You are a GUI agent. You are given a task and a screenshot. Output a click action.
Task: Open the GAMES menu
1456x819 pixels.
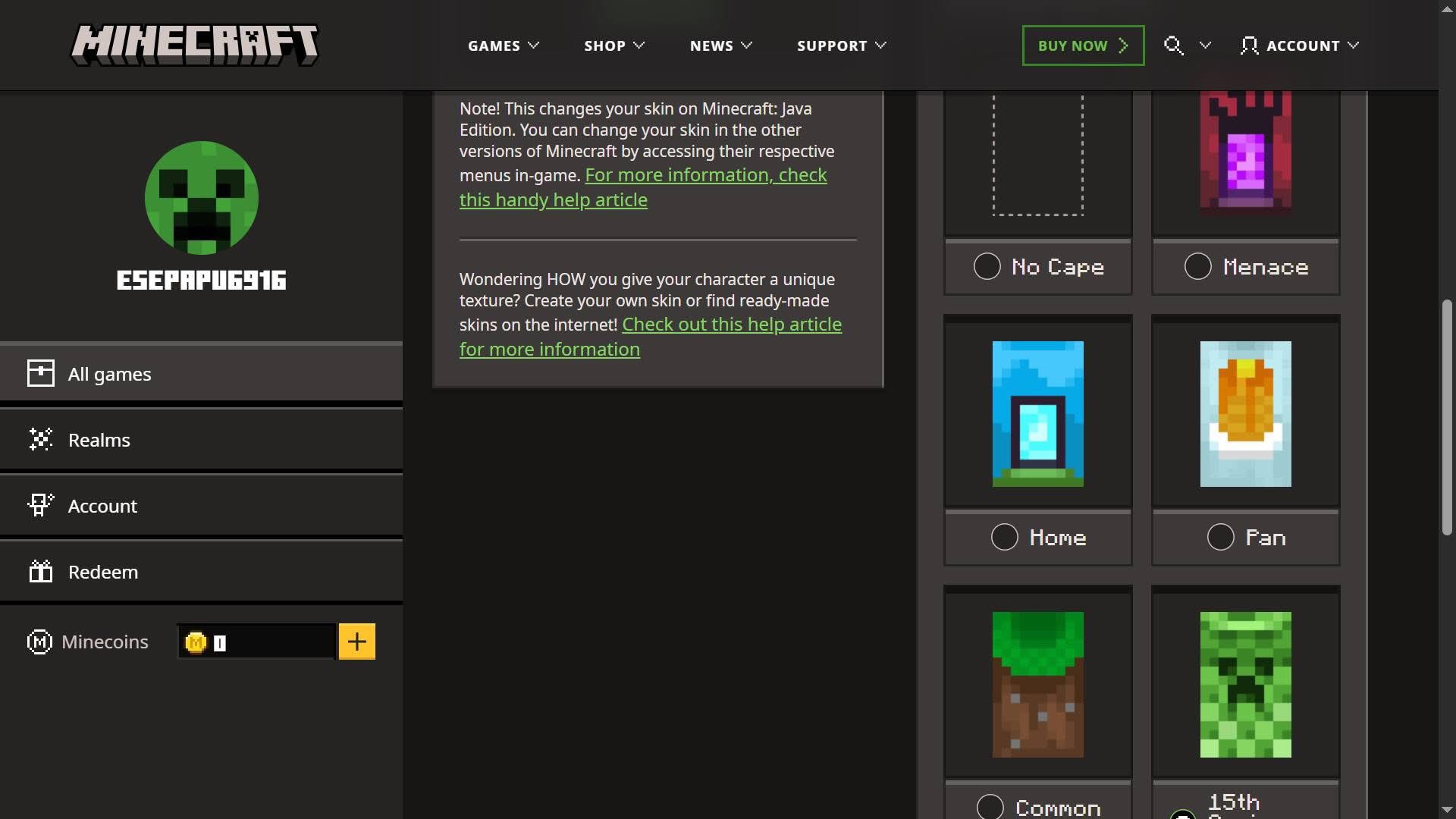pyautogui.click(x=504, y=45)
